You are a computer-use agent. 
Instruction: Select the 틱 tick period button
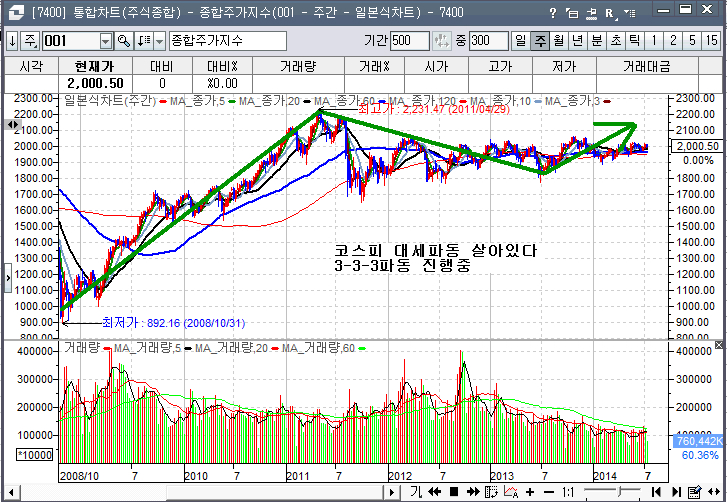click(x=635, y=41)
